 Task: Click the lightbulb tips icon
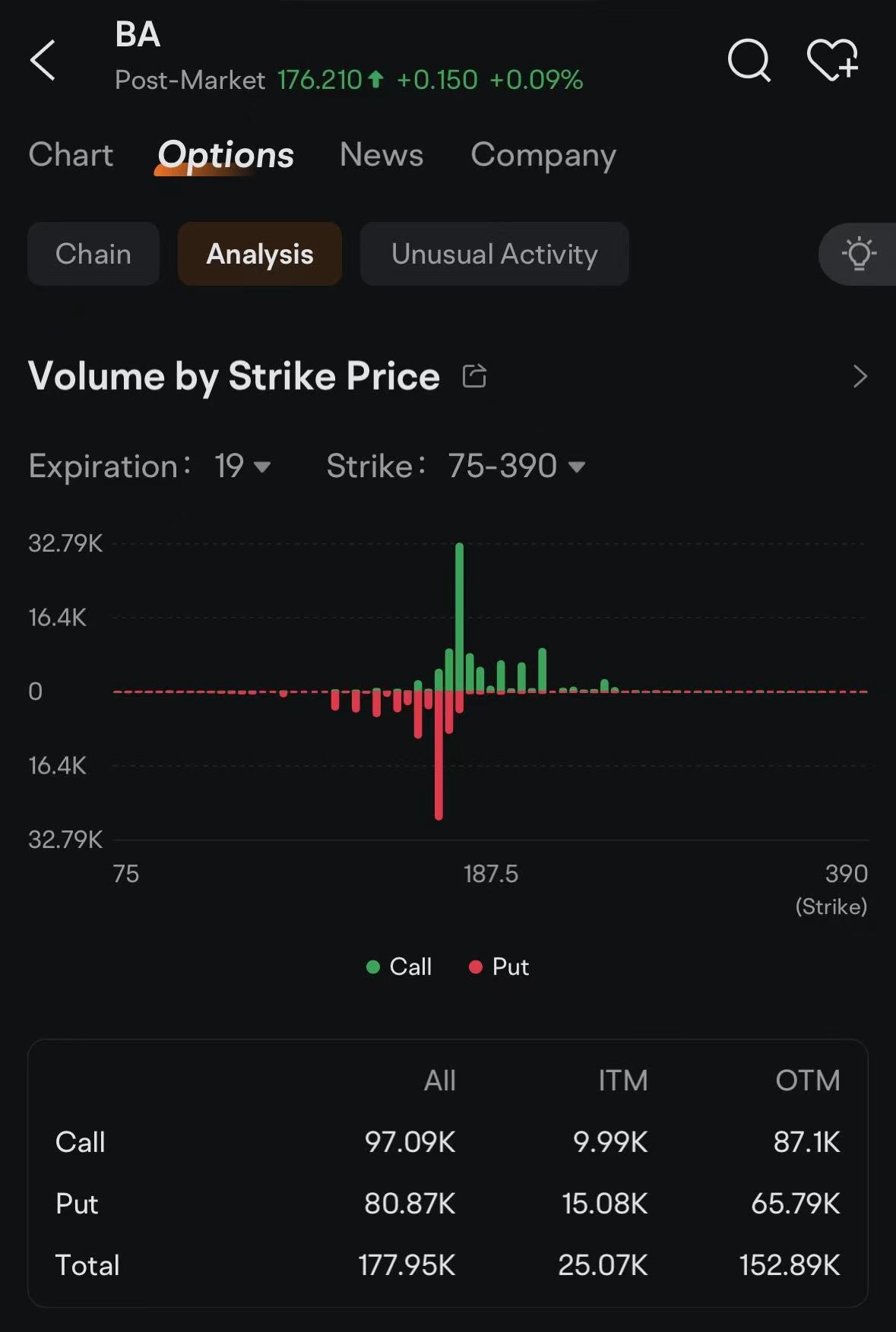click(x=859, y=254)
